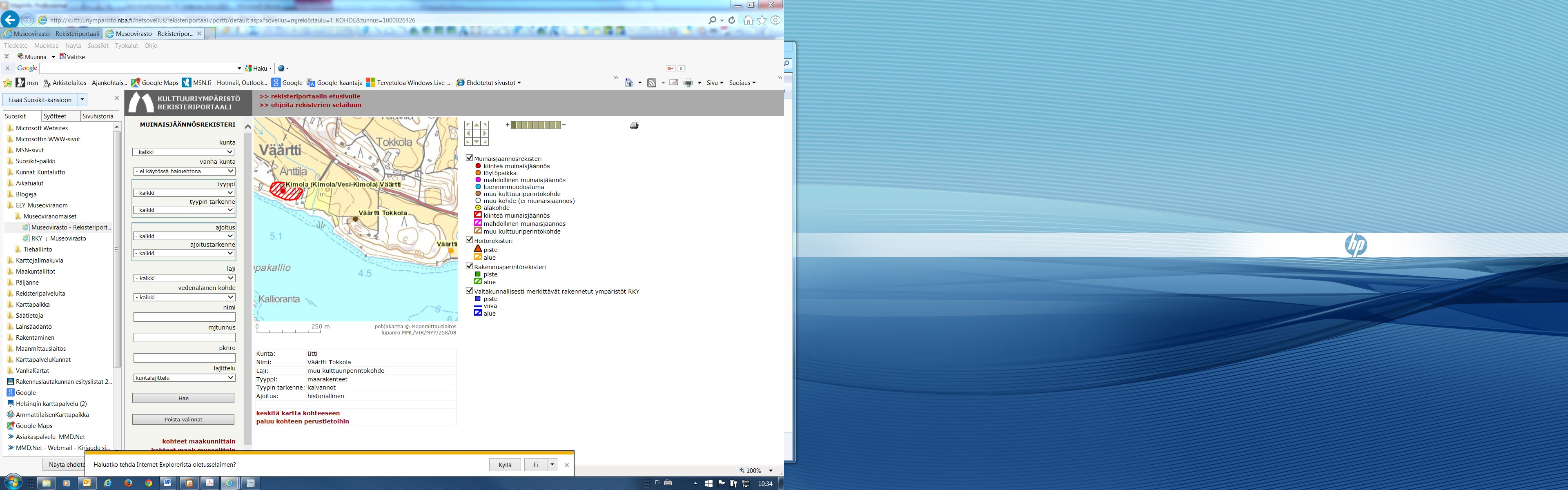1568x490 pixels.
Task: Open the vanha kunta dropdown
Action: tap(184, 171)
